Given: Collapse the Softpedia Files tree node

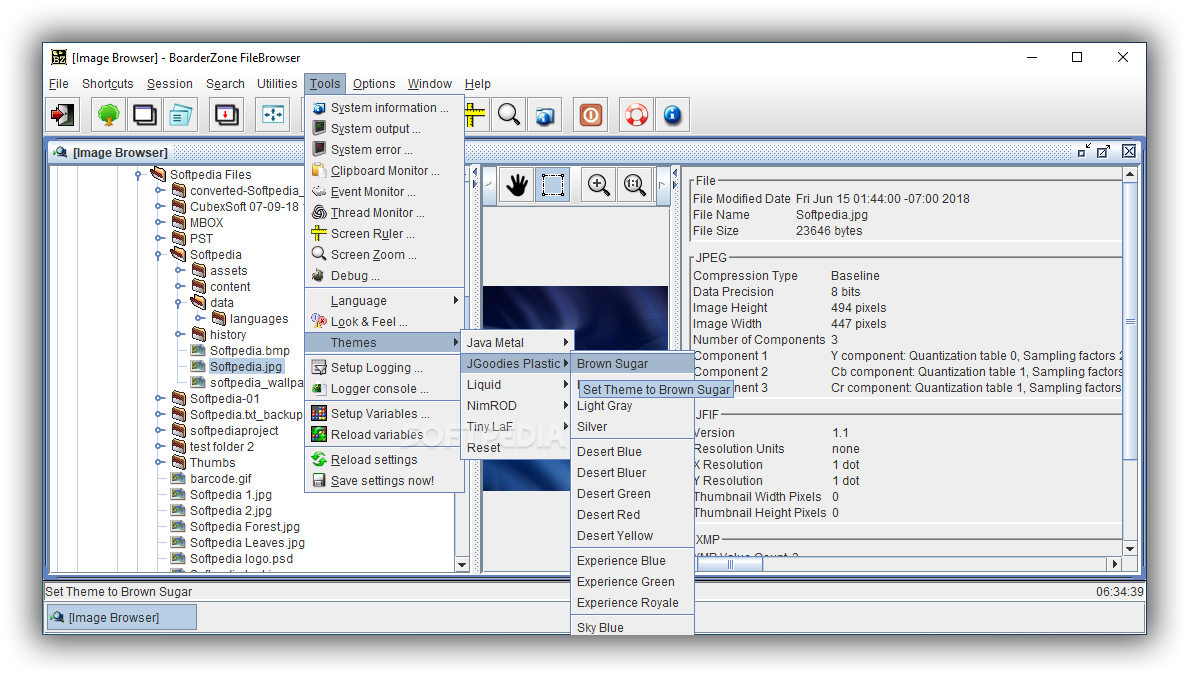Looking at the screenshot, I should point(138,174).
